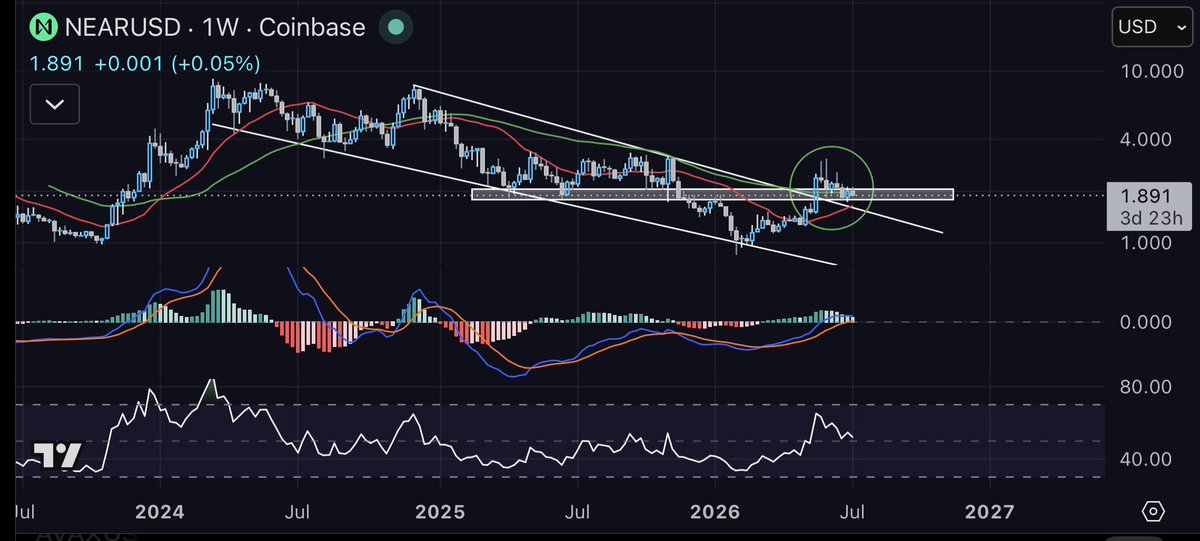Select the green circle drawing on chart

832,190
